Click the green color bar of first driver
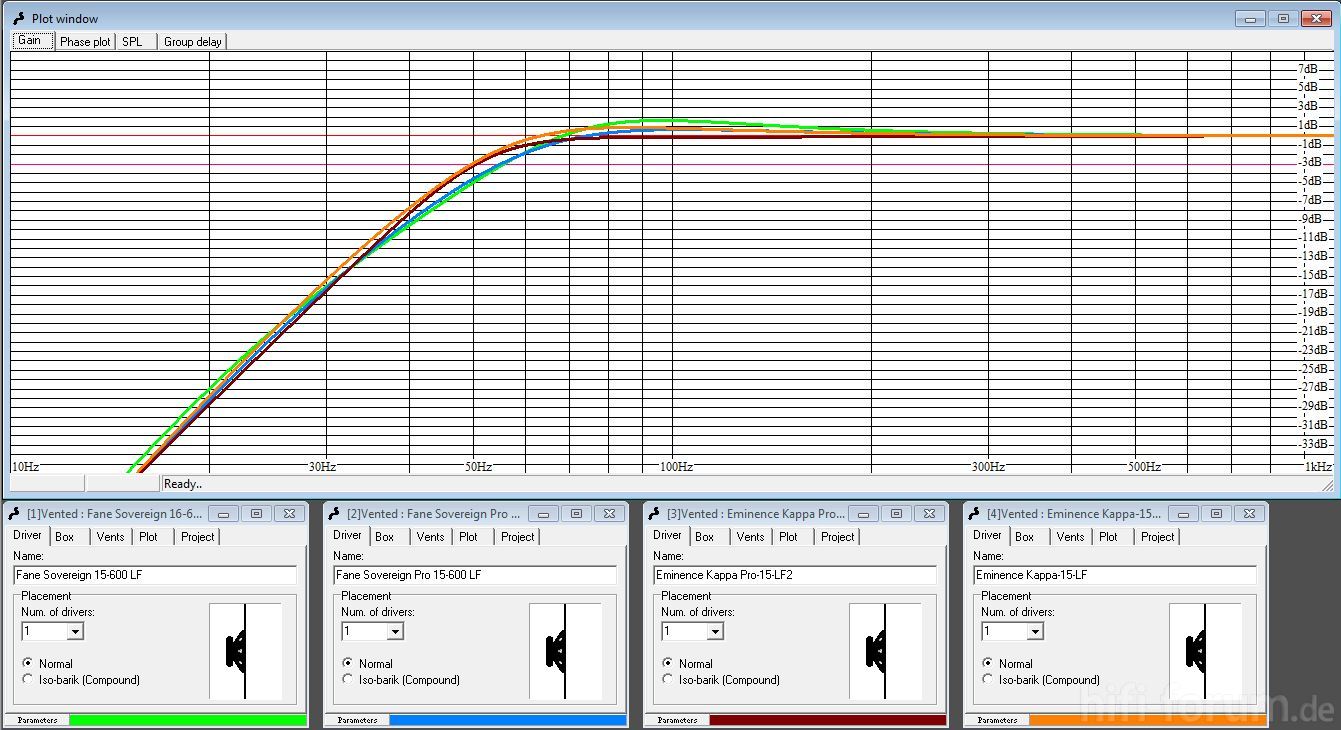Viewport: 1341px width, 730px height. coord(188,720)
